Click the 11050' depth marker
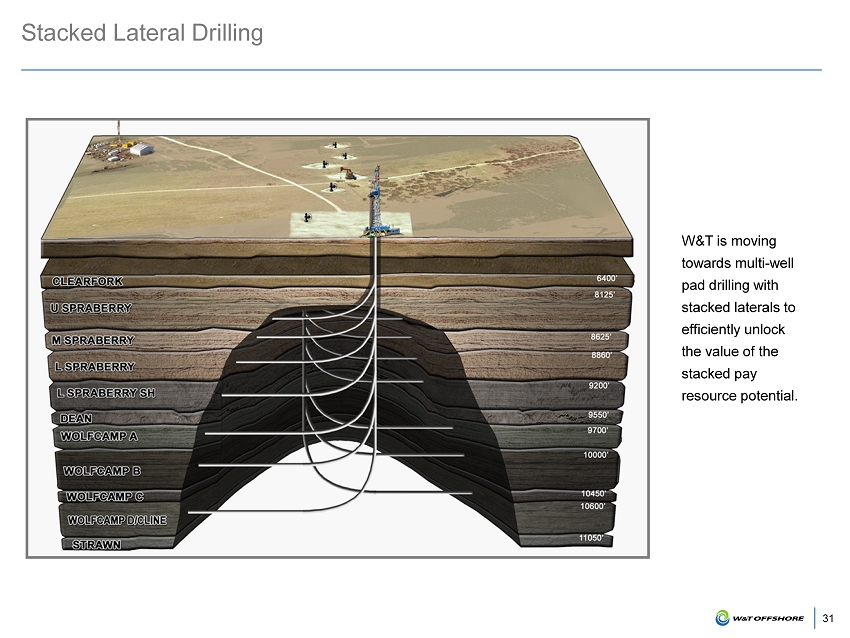 (591, 538)
